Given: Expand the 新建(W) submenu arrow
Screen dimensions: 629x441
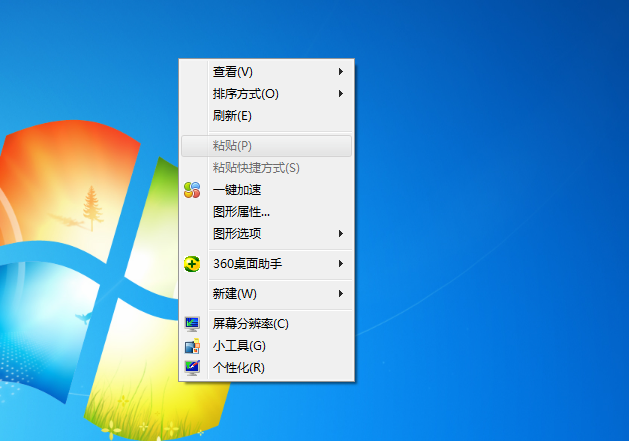Looking at the screenshot, I should point(341,294).
